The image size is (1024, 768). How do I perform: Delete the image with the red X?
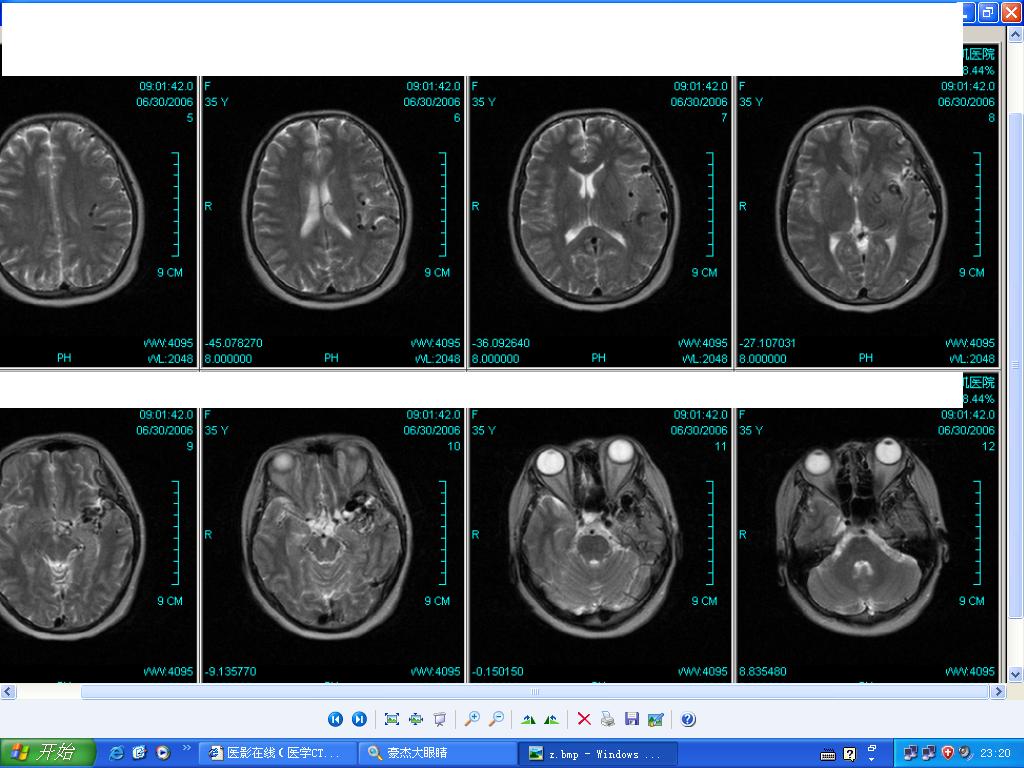(584, 719)
